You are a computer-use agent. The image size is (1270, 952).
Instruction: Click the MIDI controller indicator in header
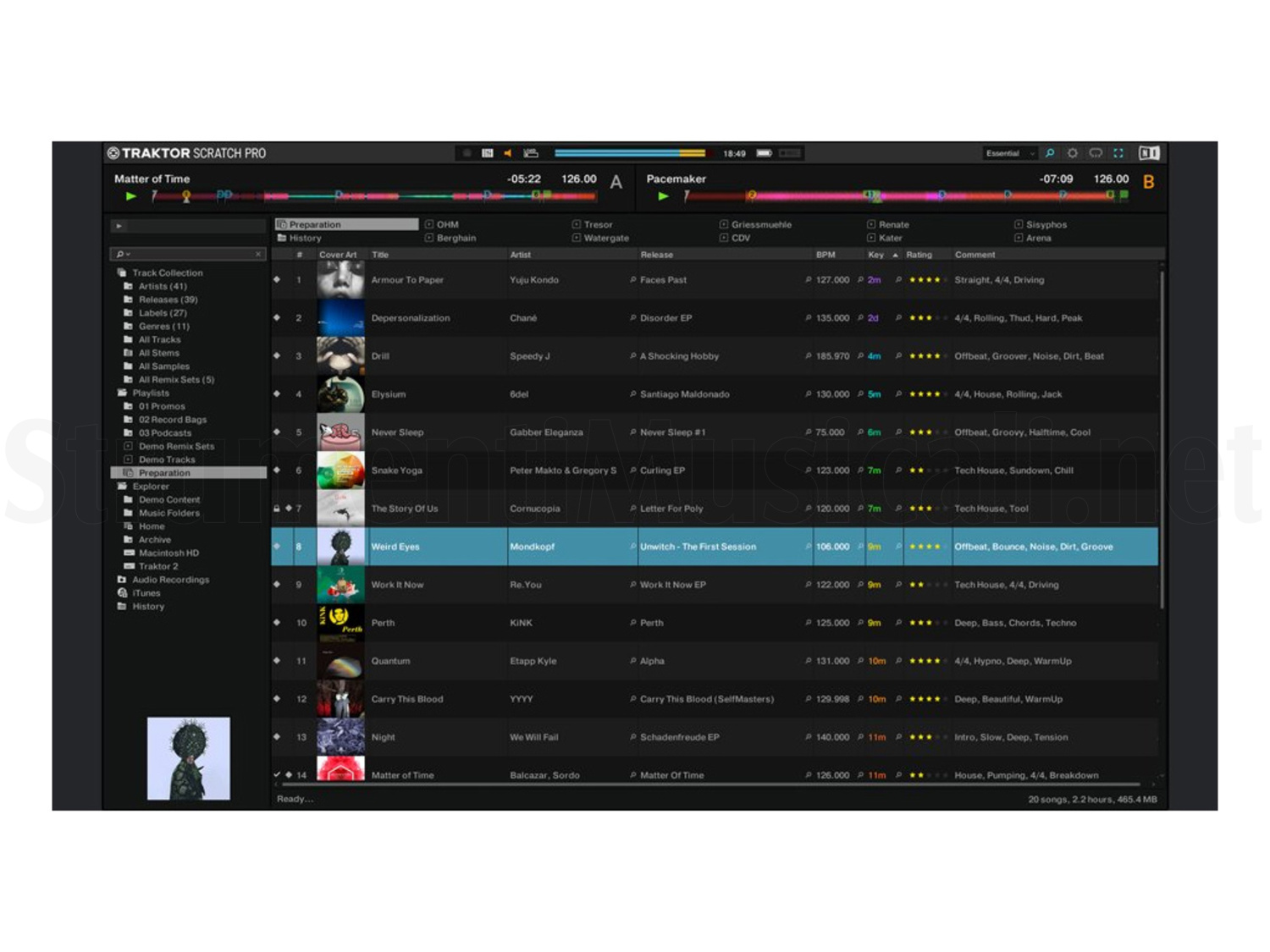click(x=488, y=153)
